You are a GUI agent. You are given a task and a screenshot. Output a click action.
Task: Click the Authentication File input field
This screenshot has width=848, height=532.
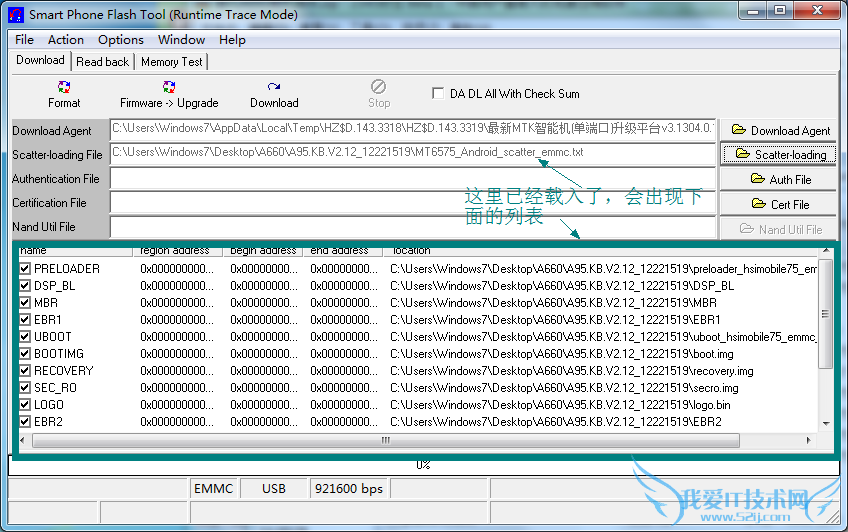point(412,179)
